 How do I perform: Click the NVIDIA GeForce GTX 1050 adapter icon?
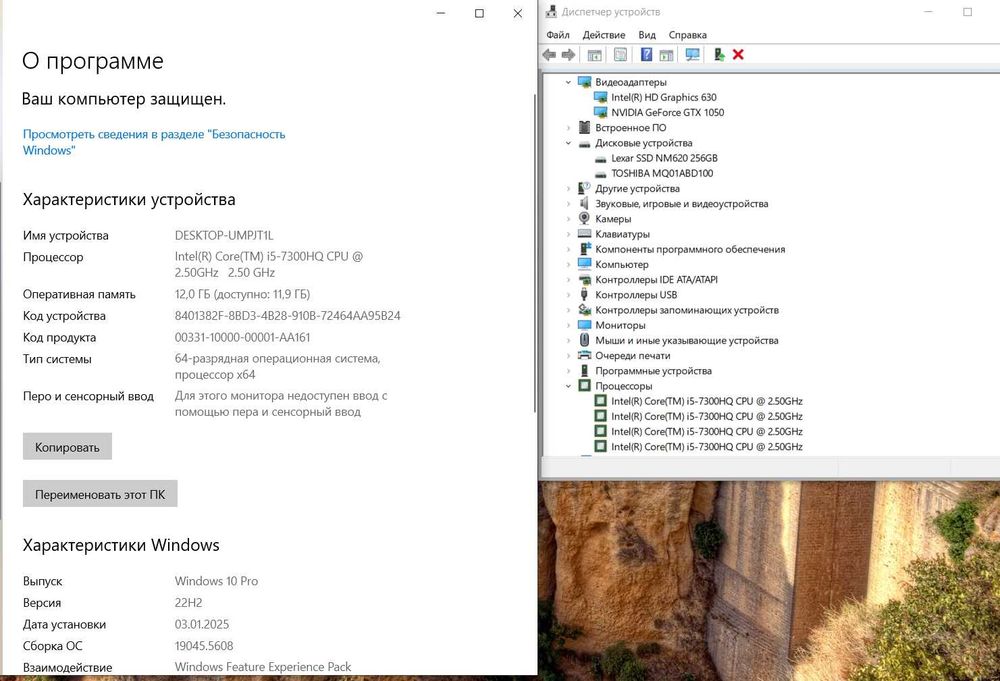coord(600,112)
